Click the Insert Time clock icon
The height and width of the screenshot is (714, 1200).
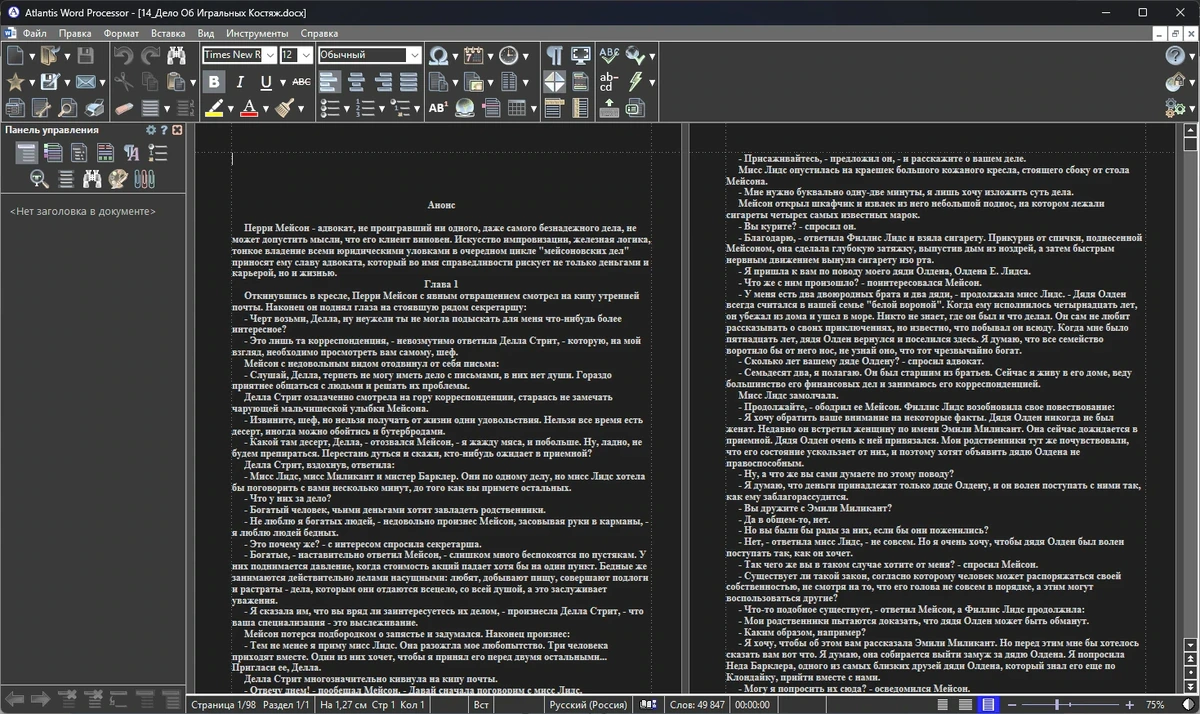tap(509, 56)
